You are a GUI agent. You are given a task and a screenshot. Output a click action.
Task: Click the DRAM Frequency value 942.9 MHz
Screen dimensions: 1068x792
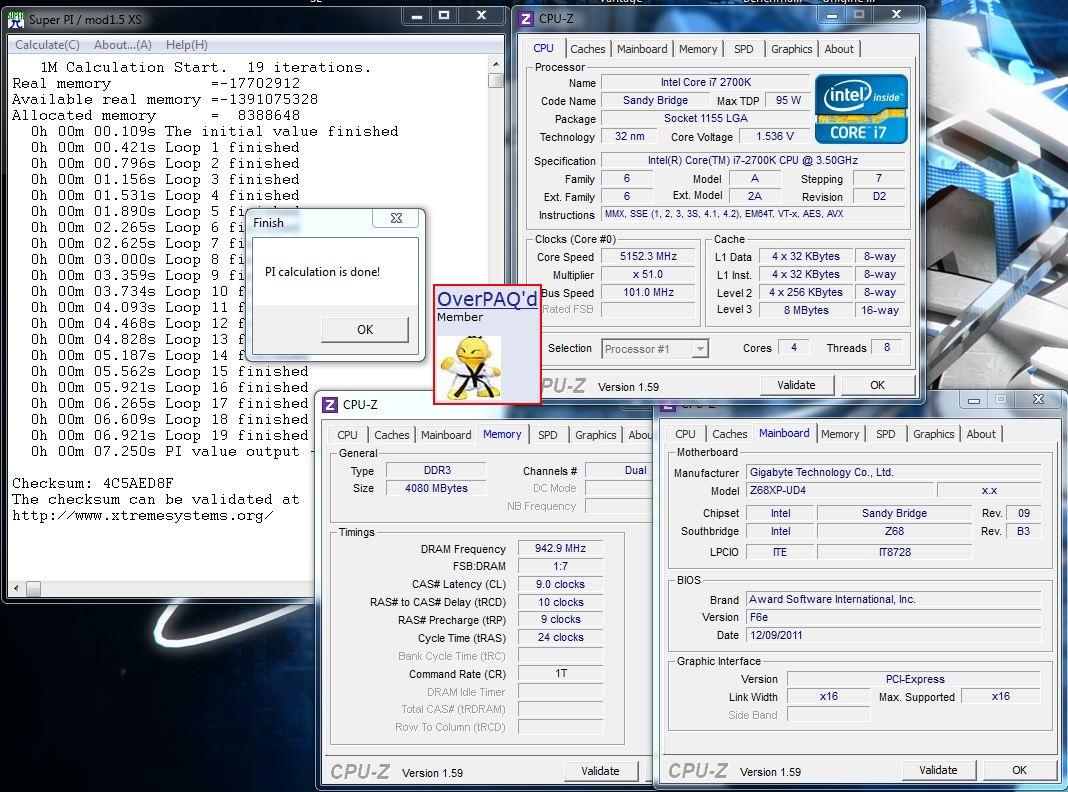point(561,548)
